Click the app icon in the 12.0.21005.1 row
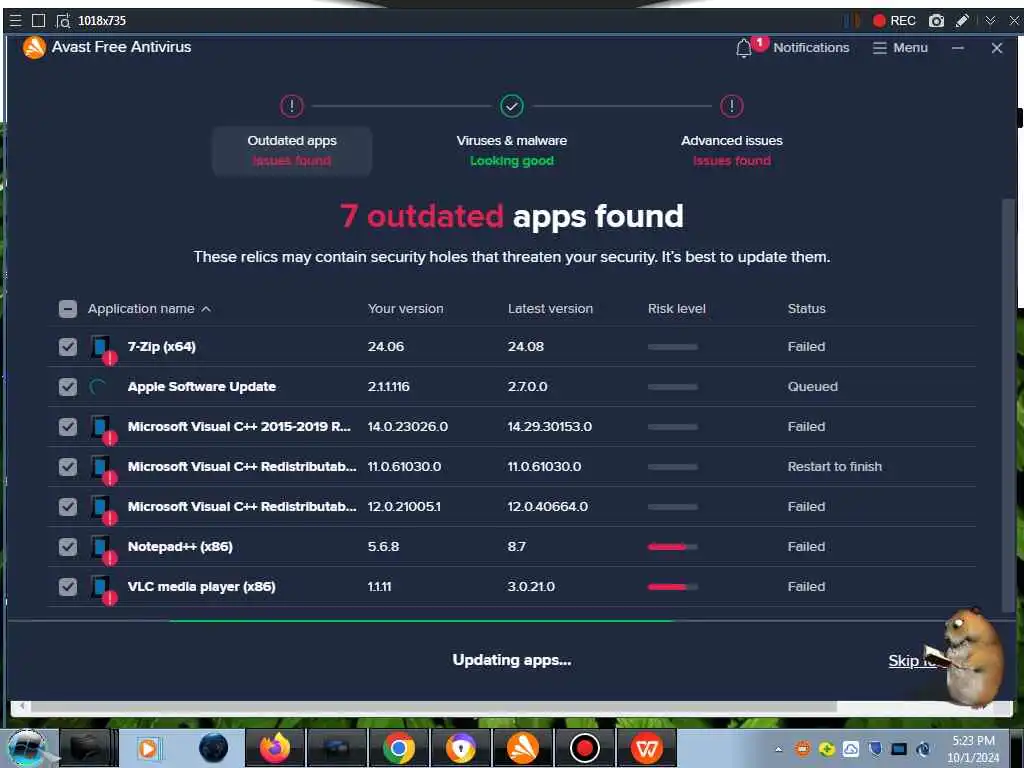The height and width of the screenshot is (768, 1024). [x=103, y=508]
